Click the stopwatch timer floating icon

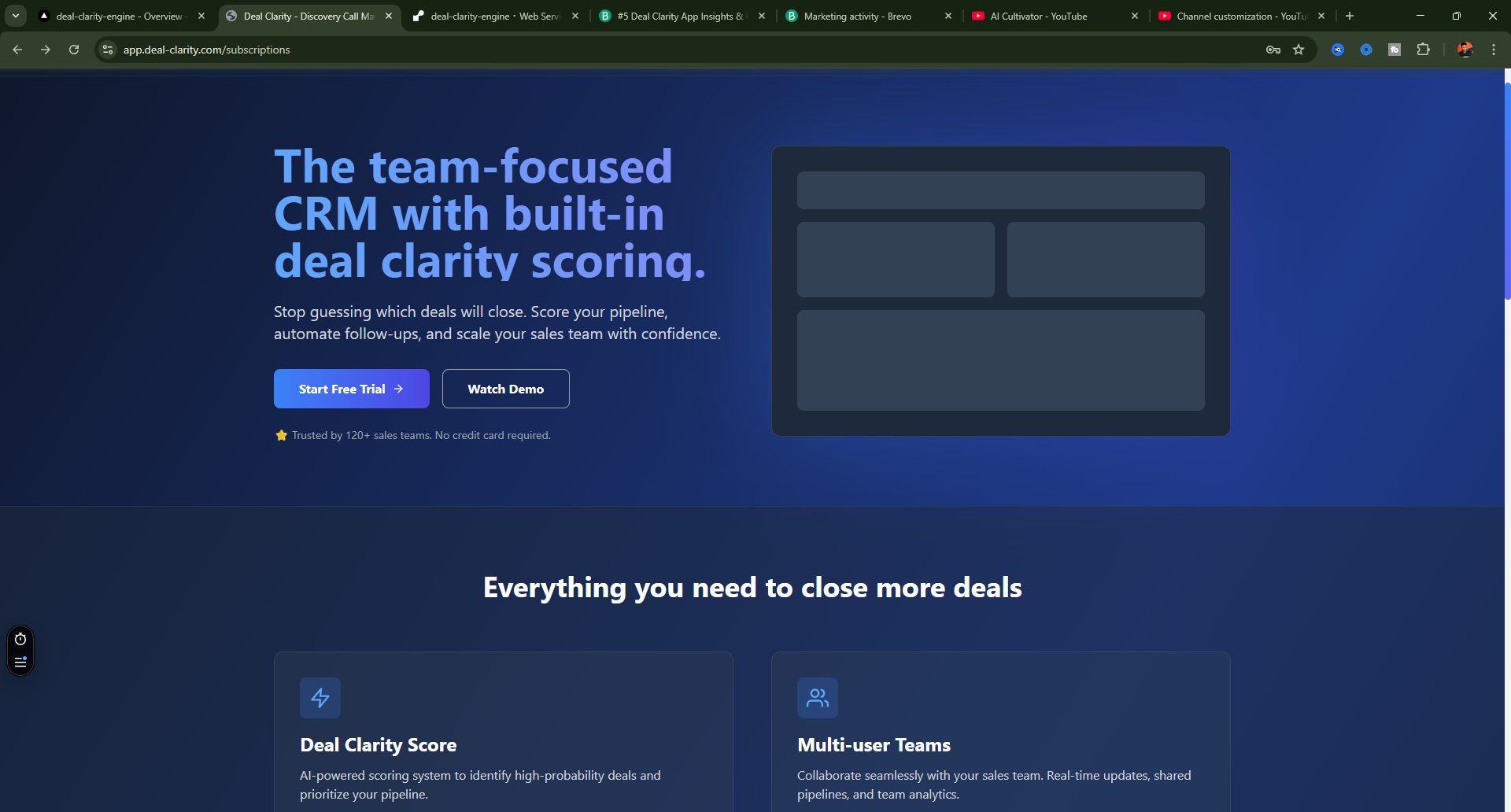(x=20, y=639)
